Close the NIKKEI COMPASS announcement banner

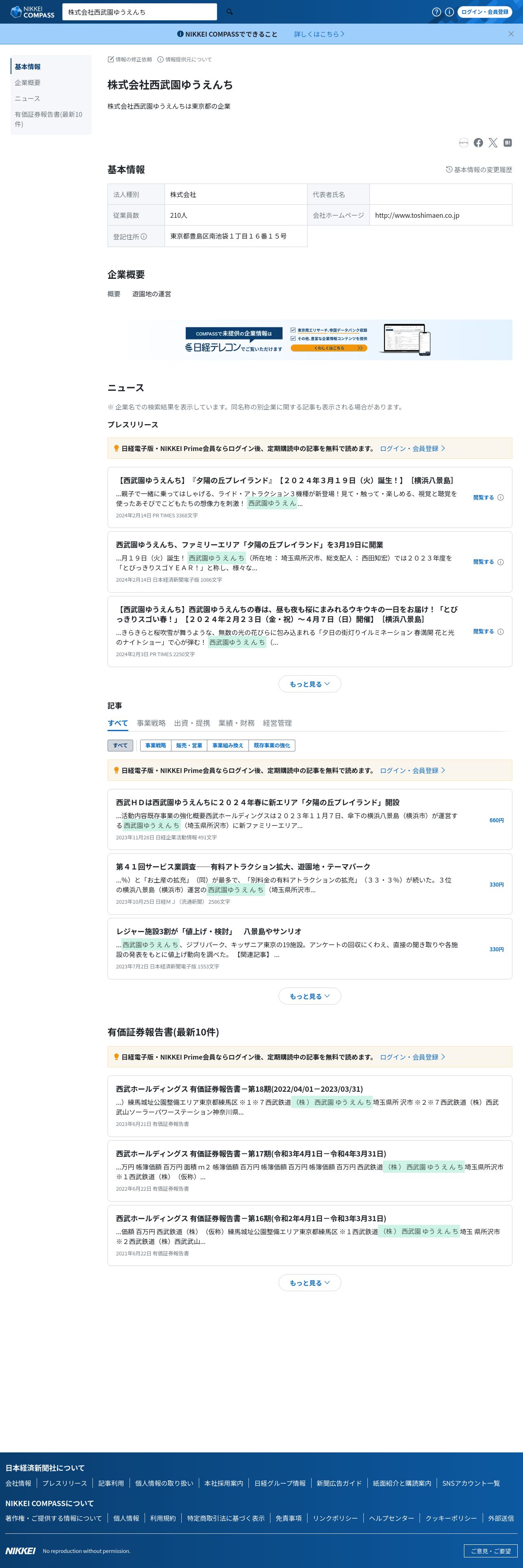point(511,34)
